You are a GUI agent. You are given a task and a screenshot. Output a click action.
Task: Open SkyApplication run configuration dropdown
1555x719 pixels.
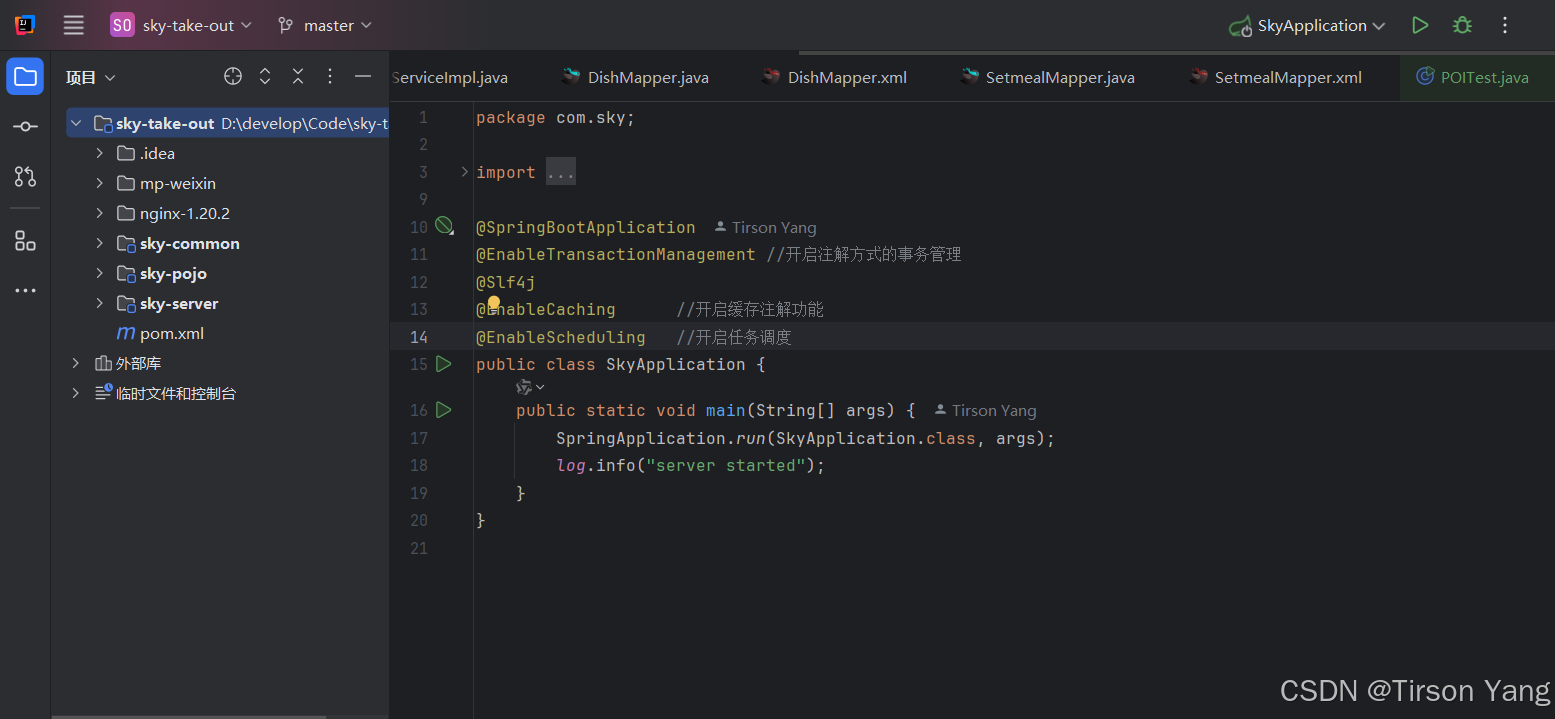click(1308, 26)
